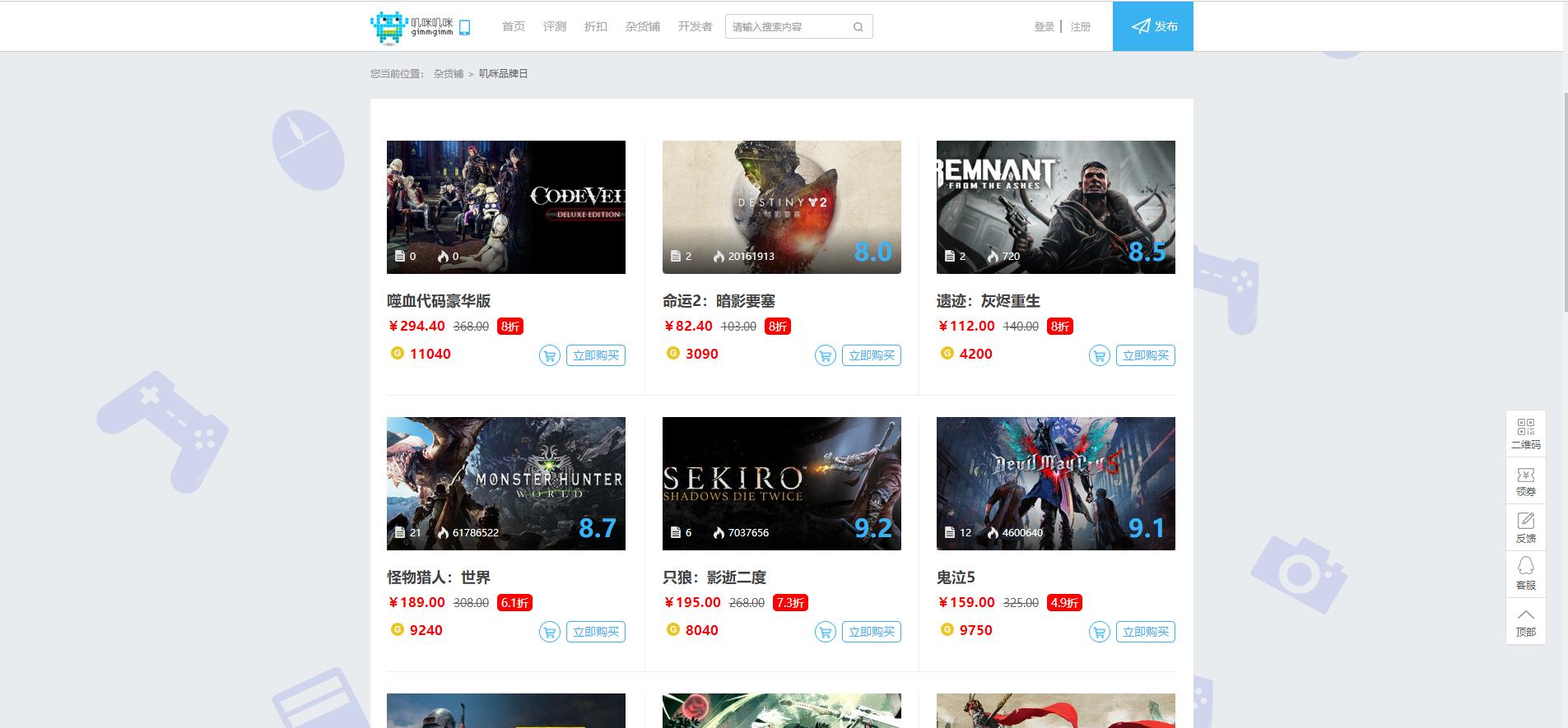The image size is (1568, 728).
Task: Open the Destiny 2 cover thumbnail
Action: click(x=782, y=207)
